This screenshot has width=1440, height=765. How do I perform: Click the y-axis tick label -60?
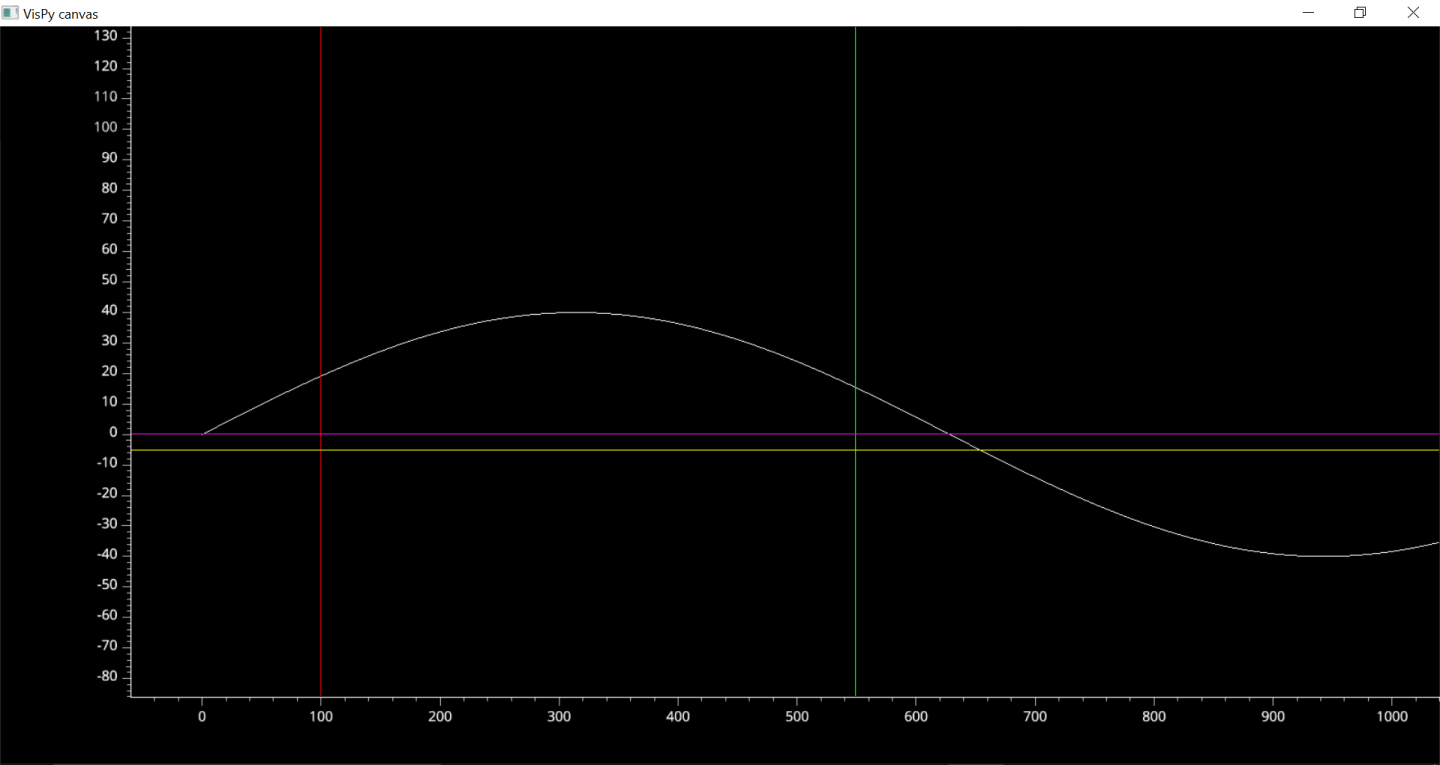(x=107, y=615)
